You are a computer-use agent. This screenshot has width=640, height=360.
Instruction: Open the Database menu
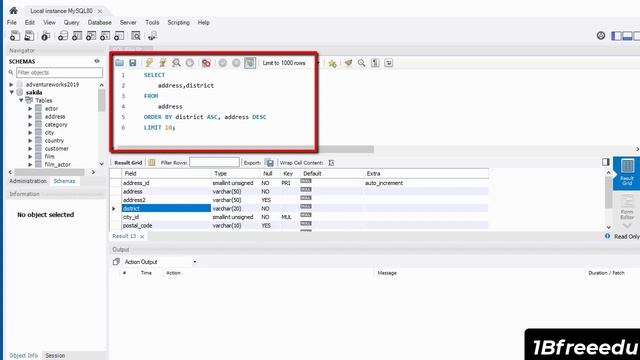pos(100,22)
